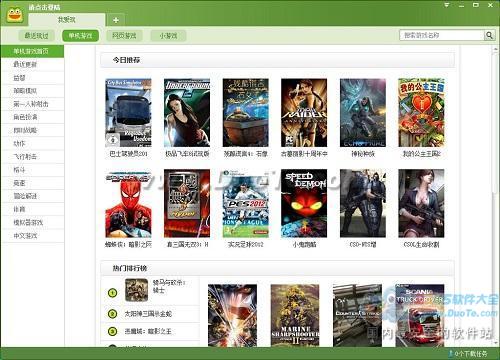Open the 我的公主王国 game cover

tap(421, 113)
